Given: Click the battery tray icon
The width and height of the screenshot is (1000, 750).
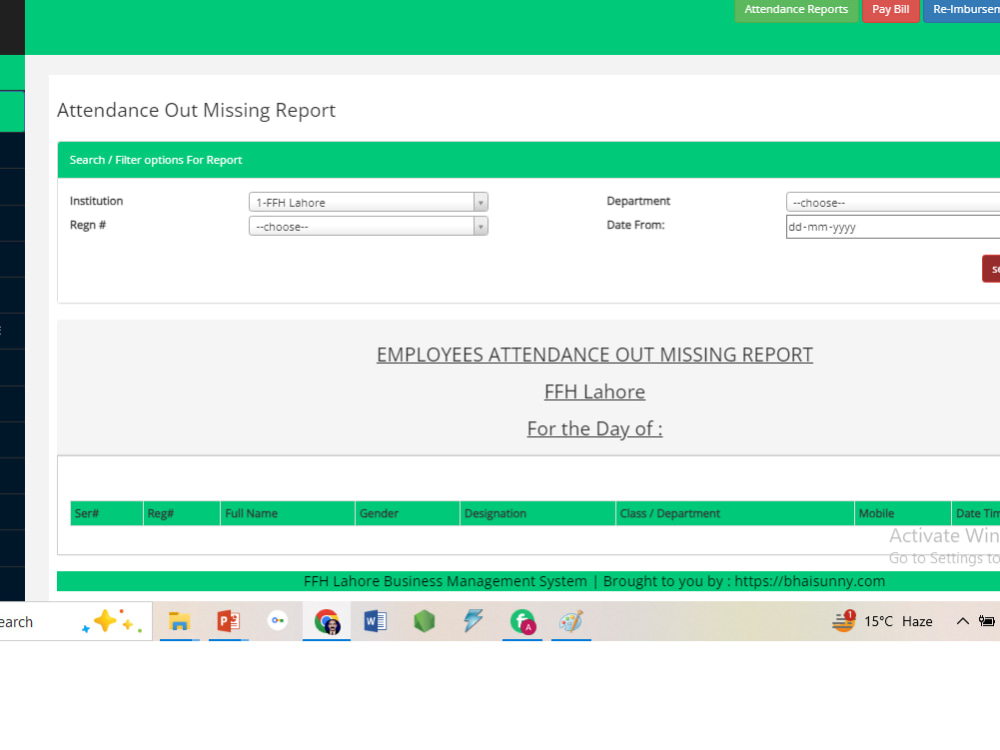Looking at the screenshot, I should [987, 621].
